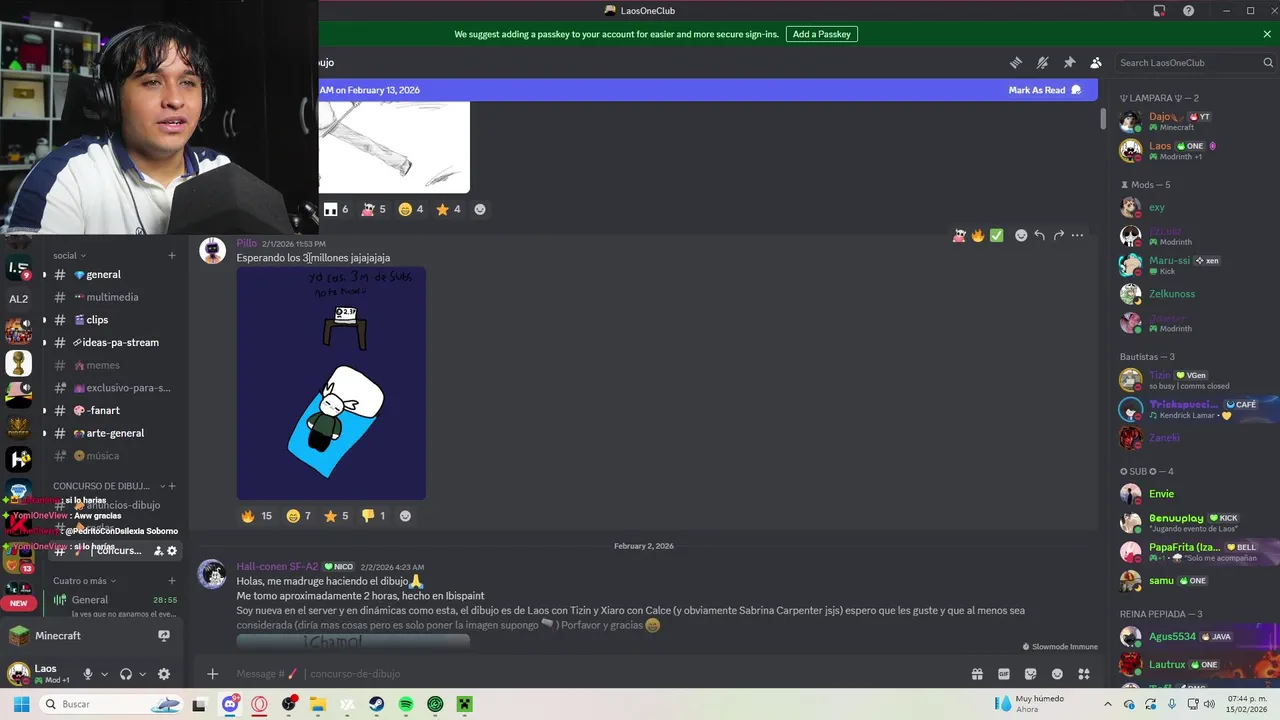Add reaction below Pillo's drawing
1280x720 pixels.
click(x=405, y=516)
